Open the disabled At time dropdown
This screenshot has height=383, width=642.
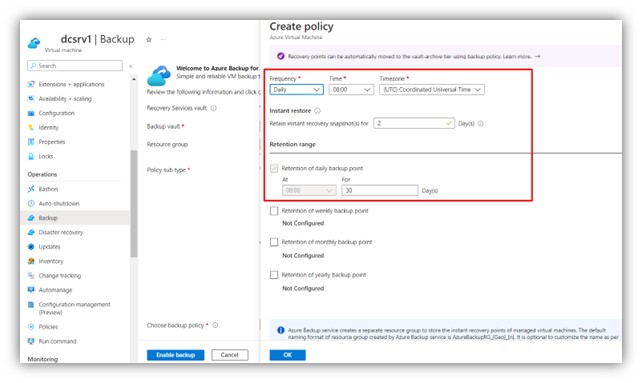click(x=309, y=190)
